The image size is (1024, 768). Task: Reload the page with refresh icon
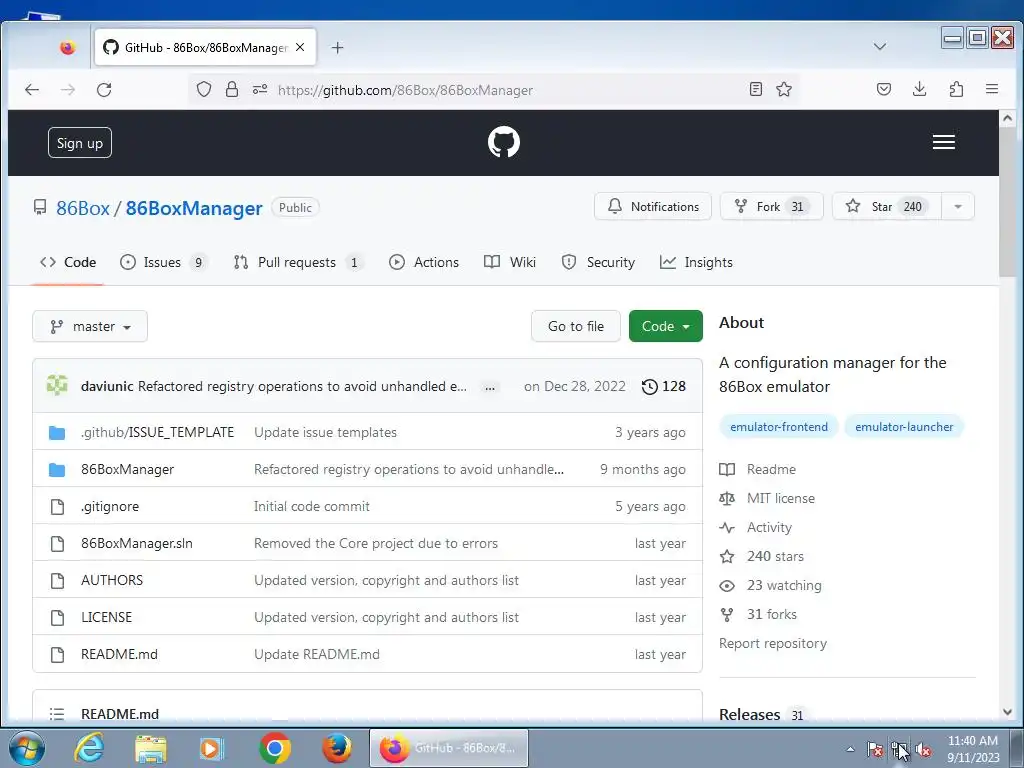(104, 89)
